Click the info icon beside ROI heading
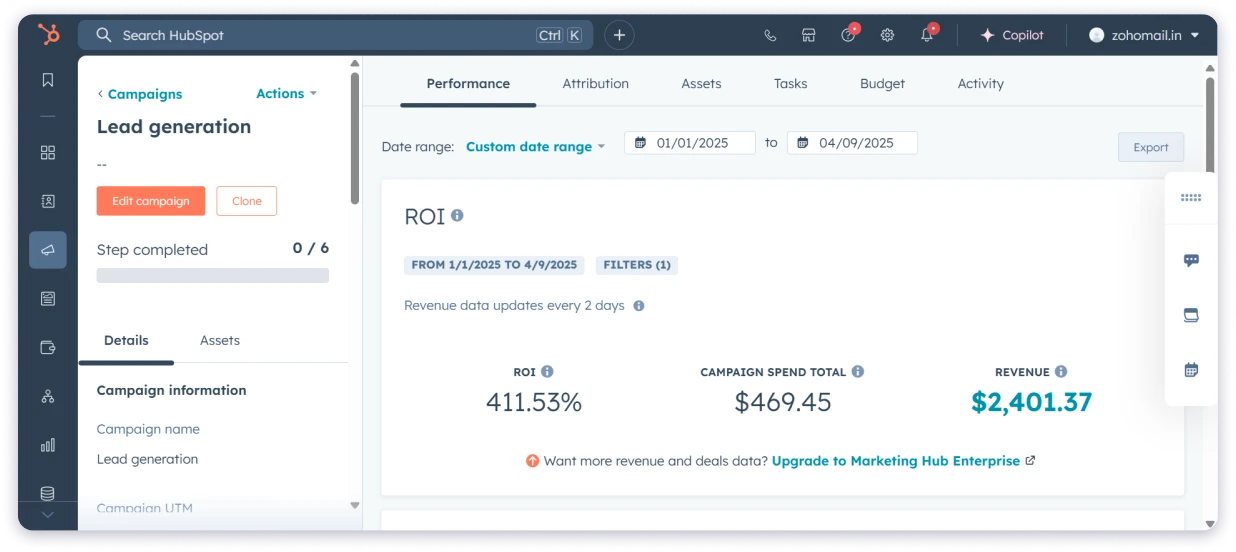This screenshot has height=552, width=1236. point(457,215)
